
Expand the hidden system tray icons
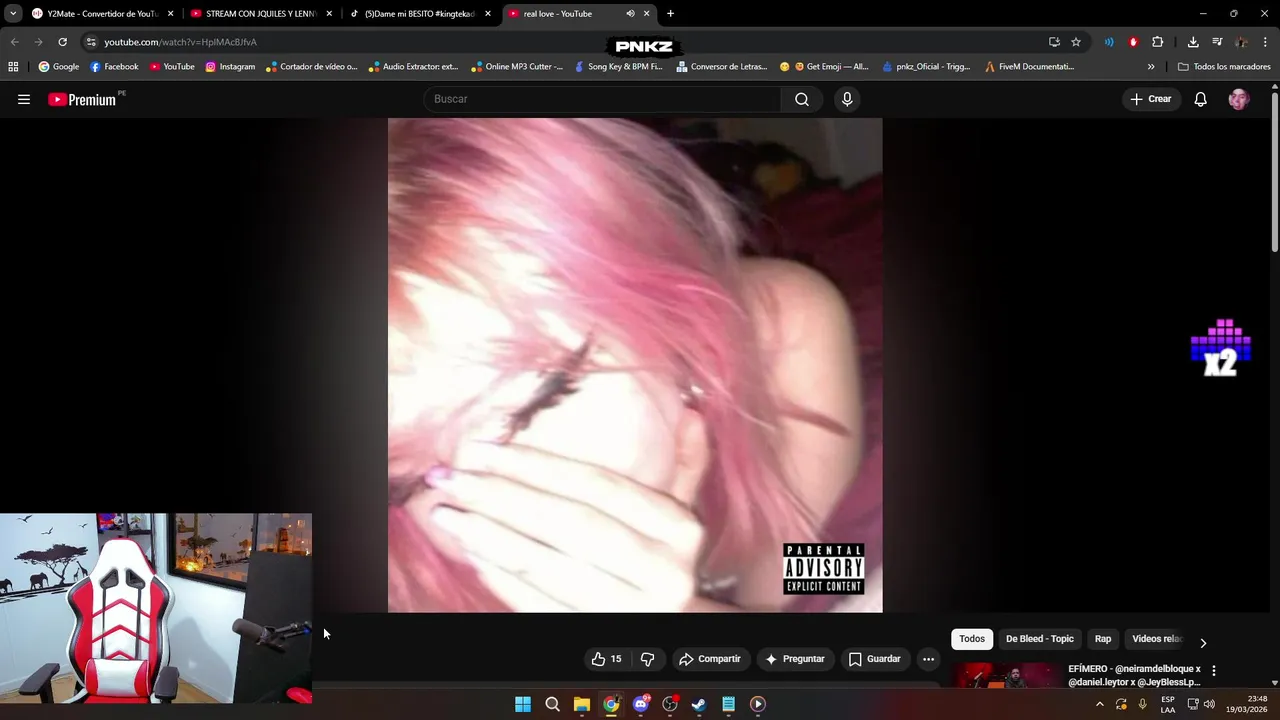point(1099,704)
